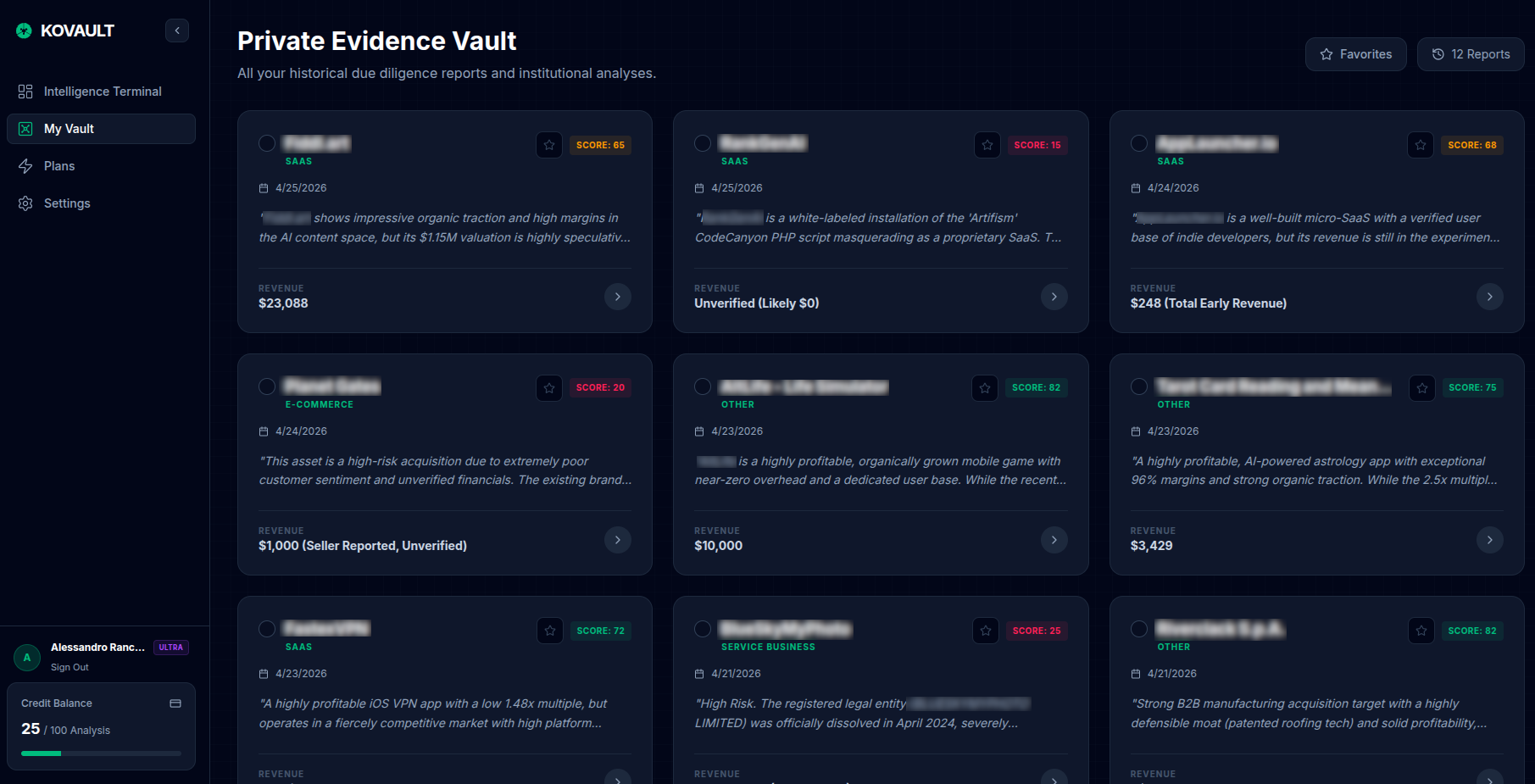
Task: Open Plans from the sidebar menu
Action: click(58, 165)
